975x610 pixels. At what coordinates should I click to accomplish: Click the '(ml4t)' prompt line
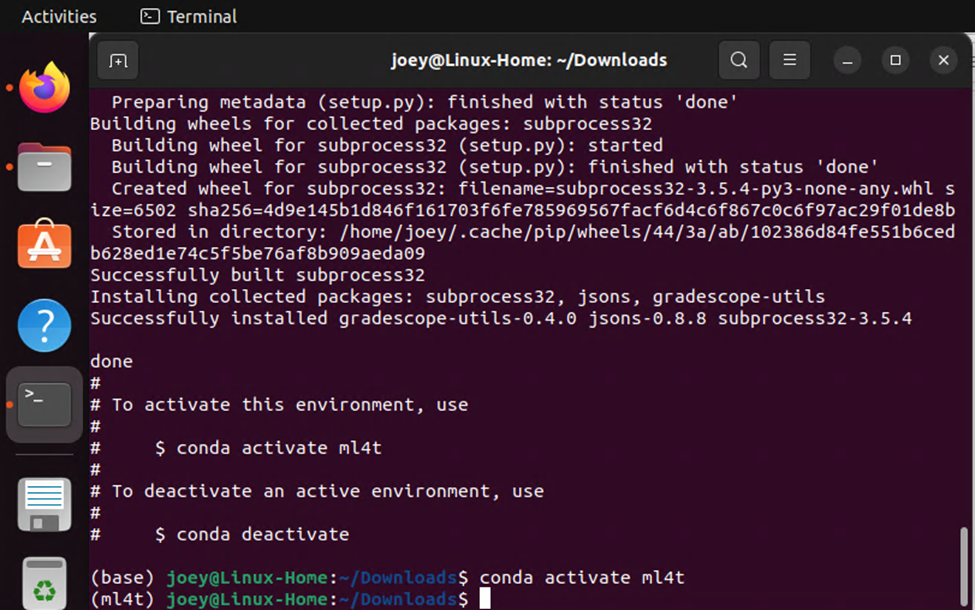pyautogui.click(x=290, y=599)
